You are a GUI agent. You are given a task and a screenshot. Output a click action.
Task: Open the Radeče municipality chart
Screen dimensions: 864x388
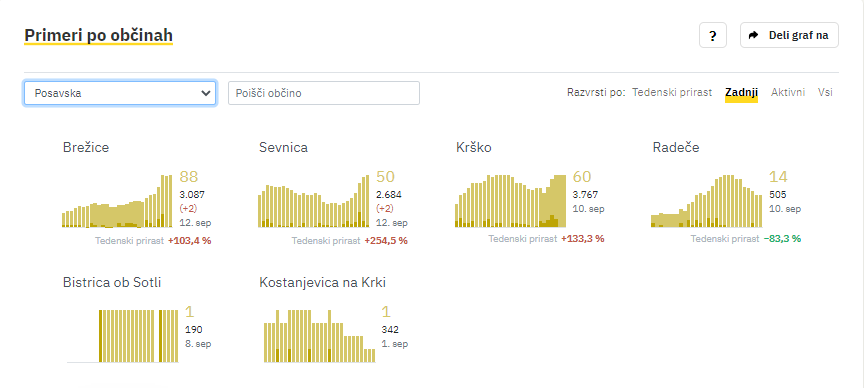click(706, 201)
